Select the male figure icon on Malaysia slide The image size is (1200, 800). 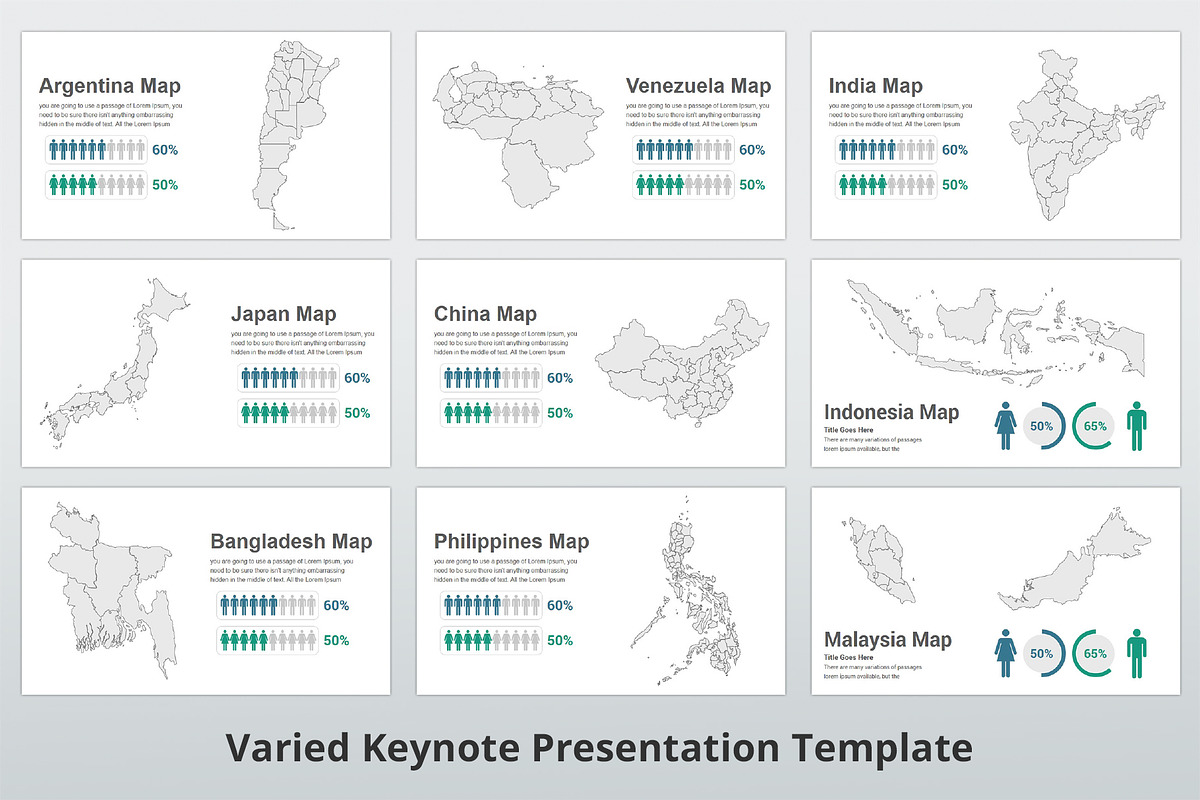click(x=1137, y=653)
